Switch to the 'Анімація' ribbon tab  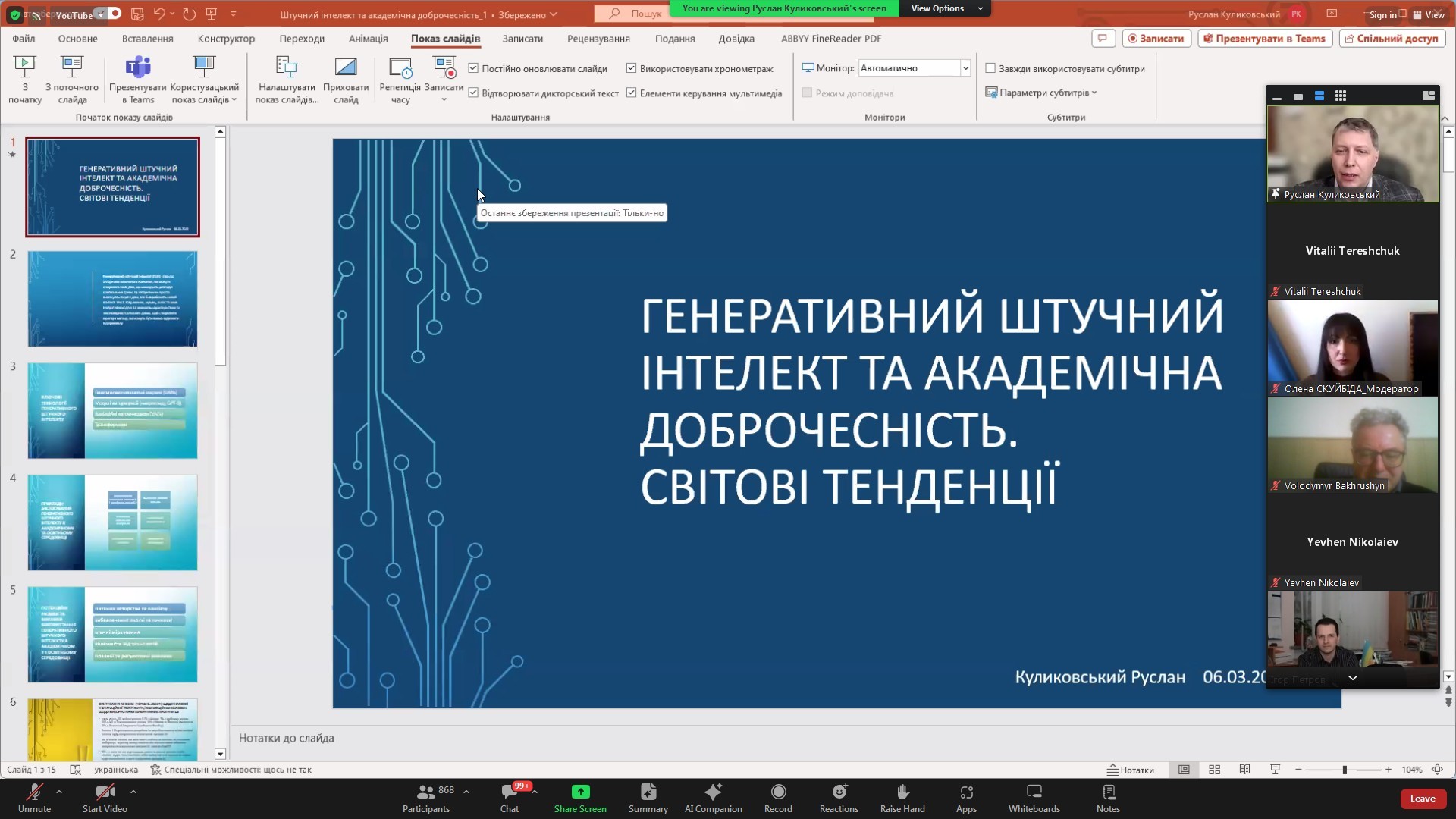(368, 39)
